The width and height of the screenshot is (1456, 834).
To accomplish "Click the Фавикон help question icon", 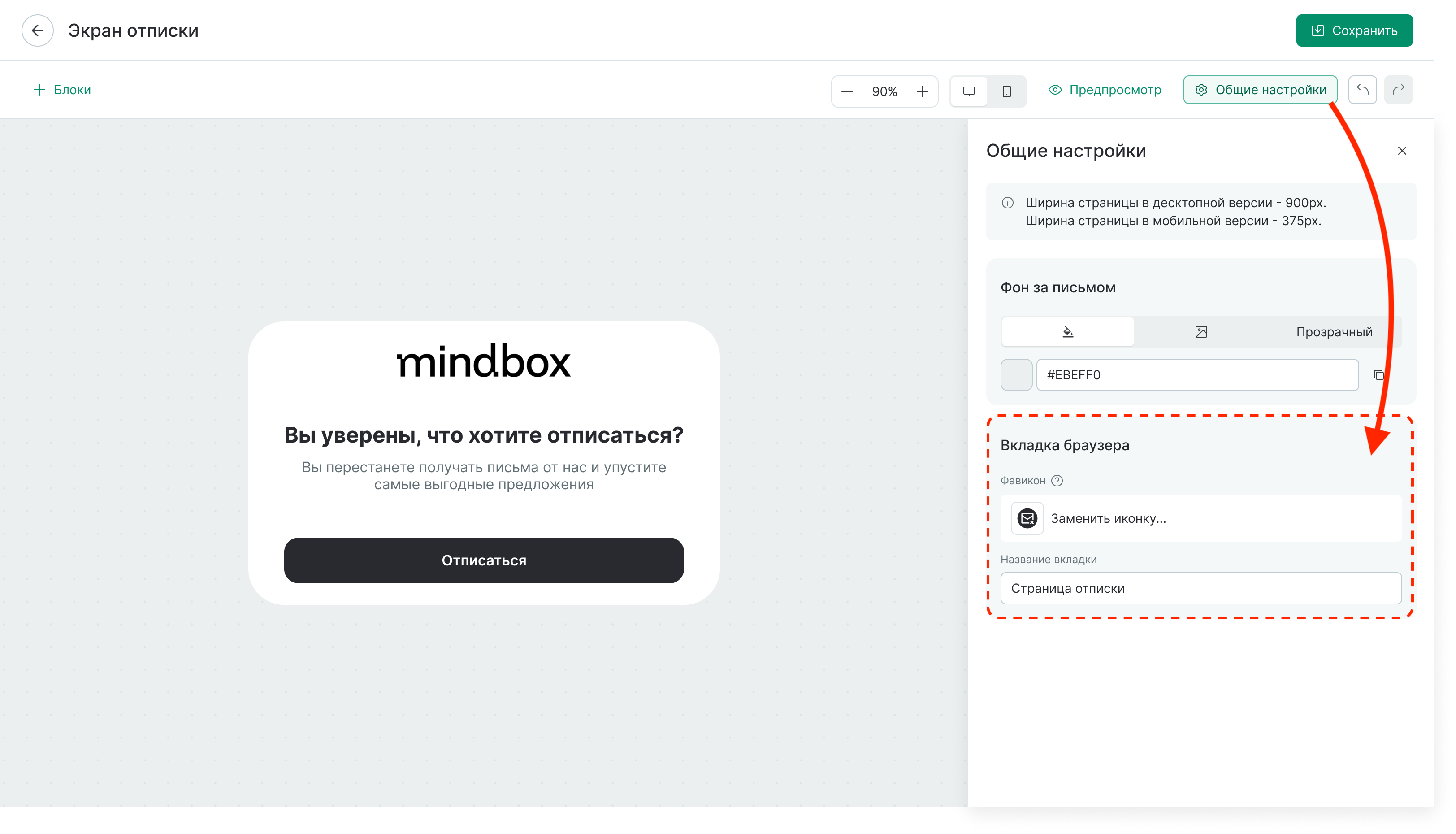I will pos(1057,481).
